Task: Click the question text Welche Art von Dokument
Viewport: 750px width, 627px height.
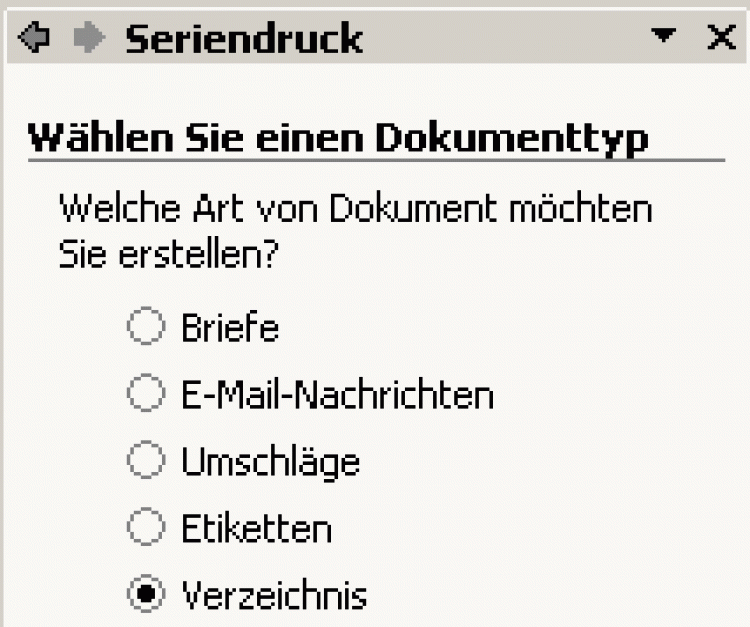Action: click(355, 211)
